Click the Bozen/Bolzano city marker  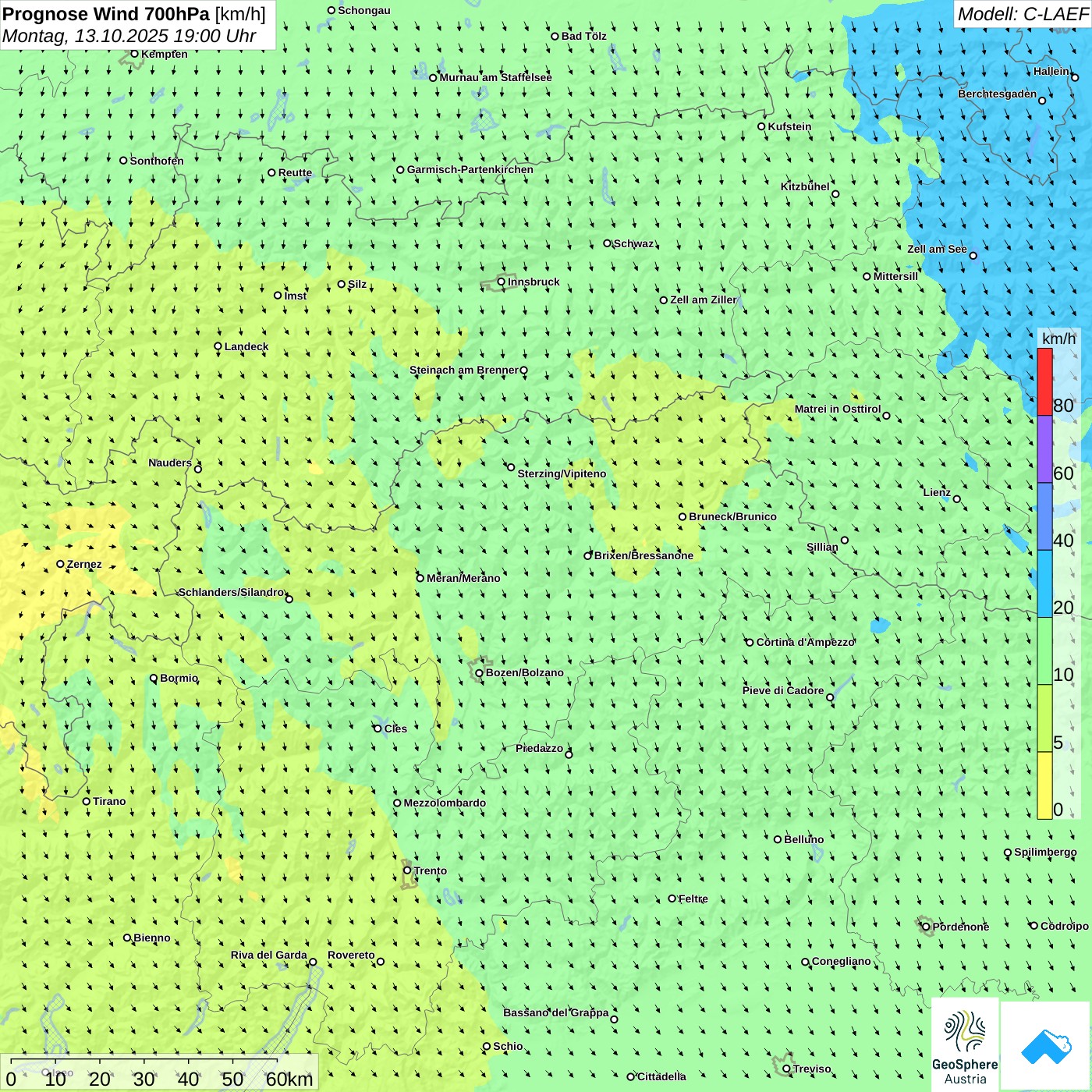(x=480, y=673)
